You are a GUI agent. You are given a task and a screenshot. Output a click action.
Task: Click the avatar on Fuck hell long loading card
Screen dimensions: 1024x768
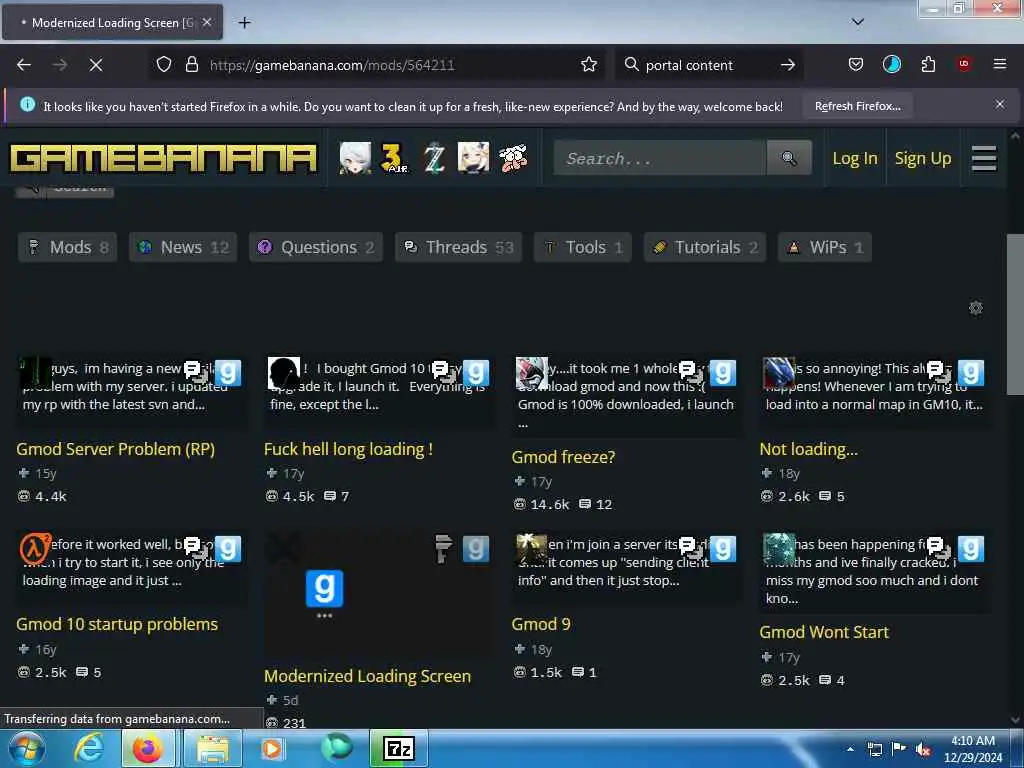pos(284,373)
